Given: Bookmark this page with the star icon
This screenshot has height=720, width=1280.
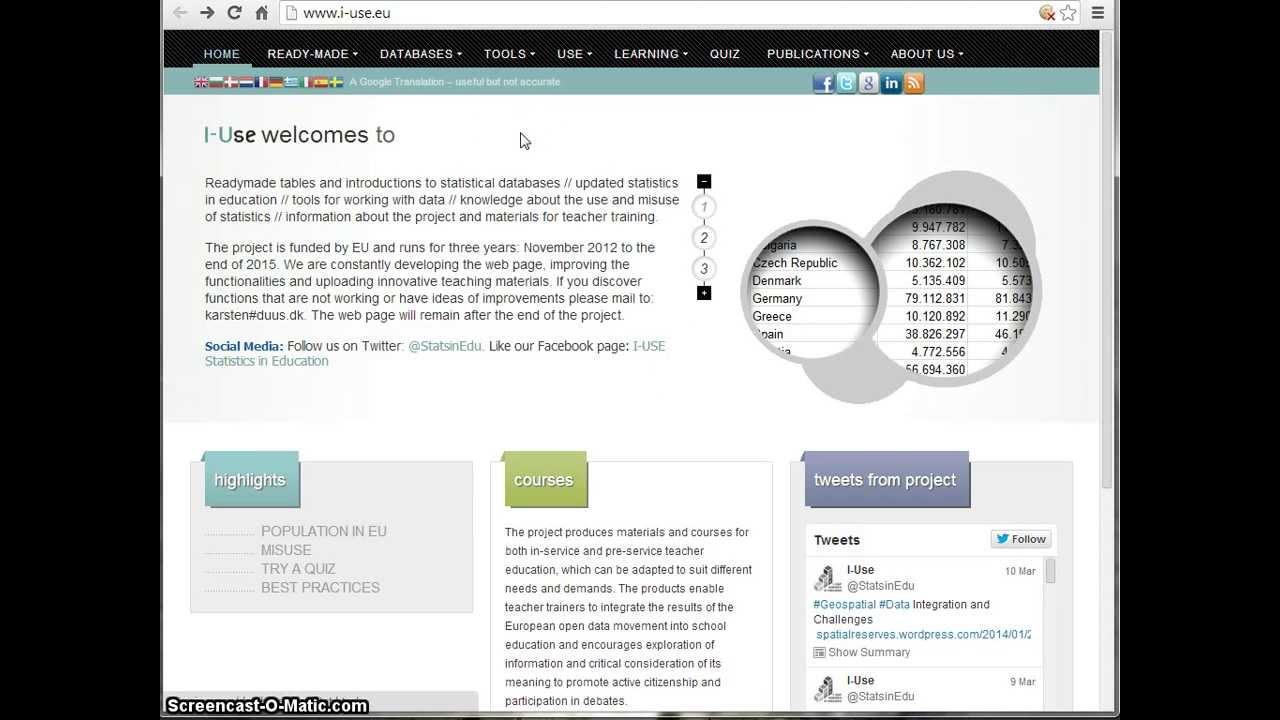Looking at the screenshot, I should tap(1068, 13).
